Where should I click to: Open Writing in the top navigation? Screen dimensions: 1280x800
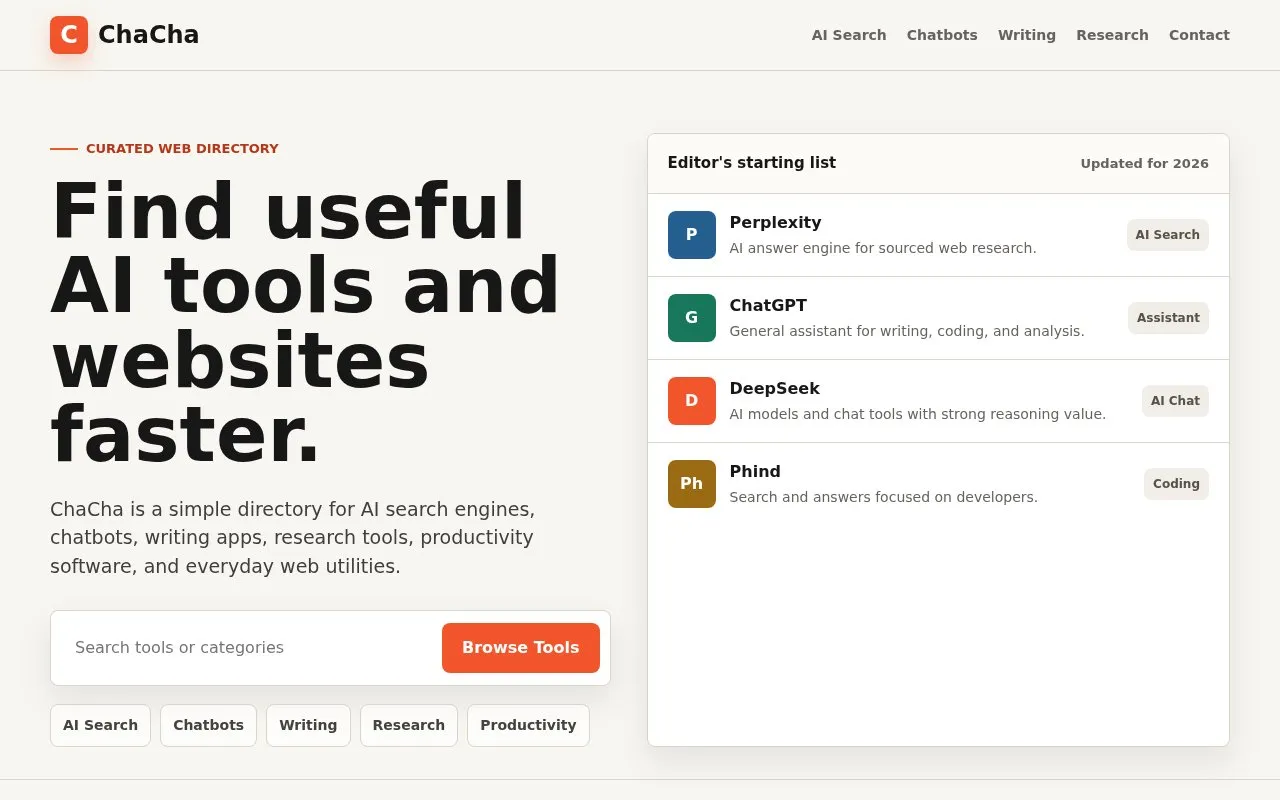click(x=1027, y=35)
